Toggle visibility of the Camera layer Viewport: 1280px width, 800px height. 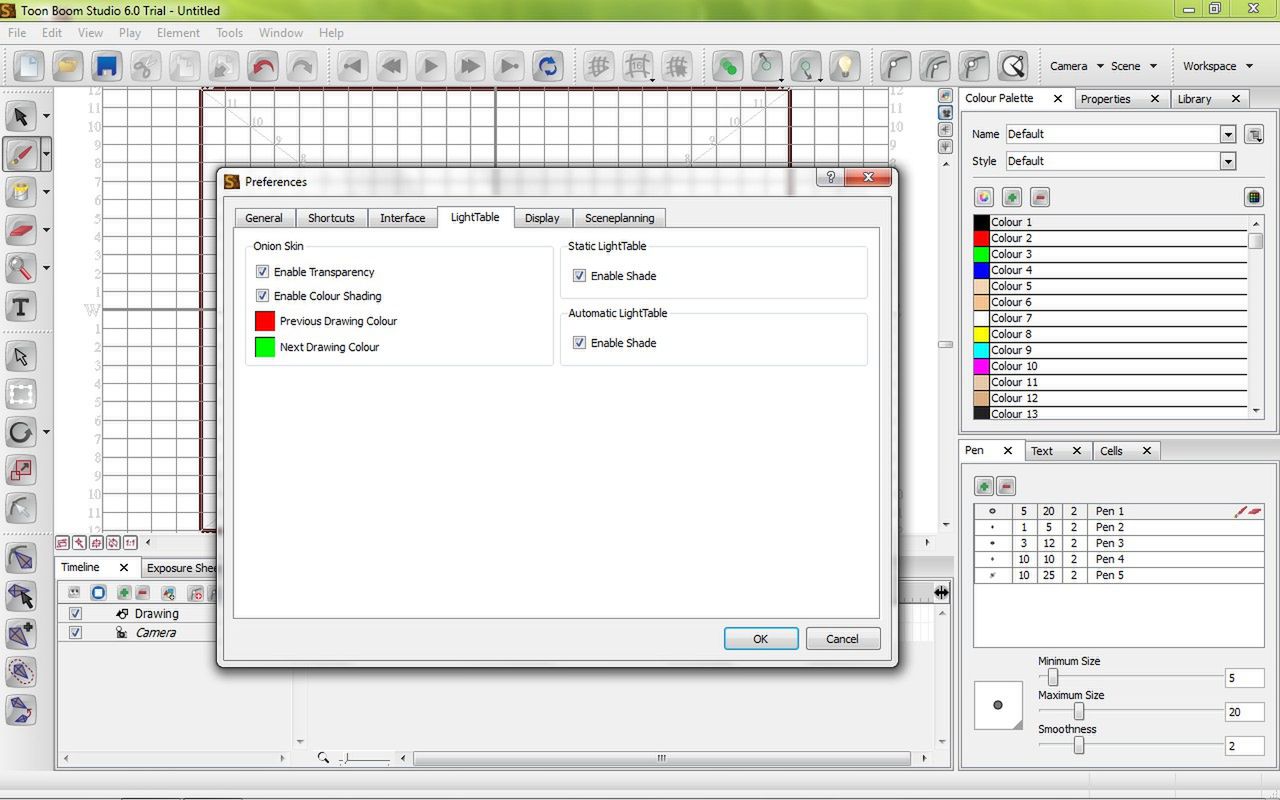coord(75,633)
